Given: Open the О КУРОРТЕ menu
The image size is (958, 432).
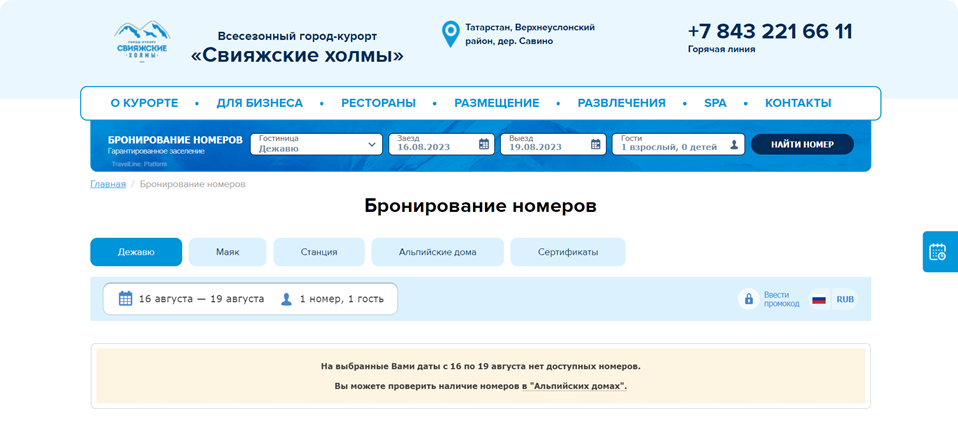Looking at the screenshot, I should click(x=144, y=103).
